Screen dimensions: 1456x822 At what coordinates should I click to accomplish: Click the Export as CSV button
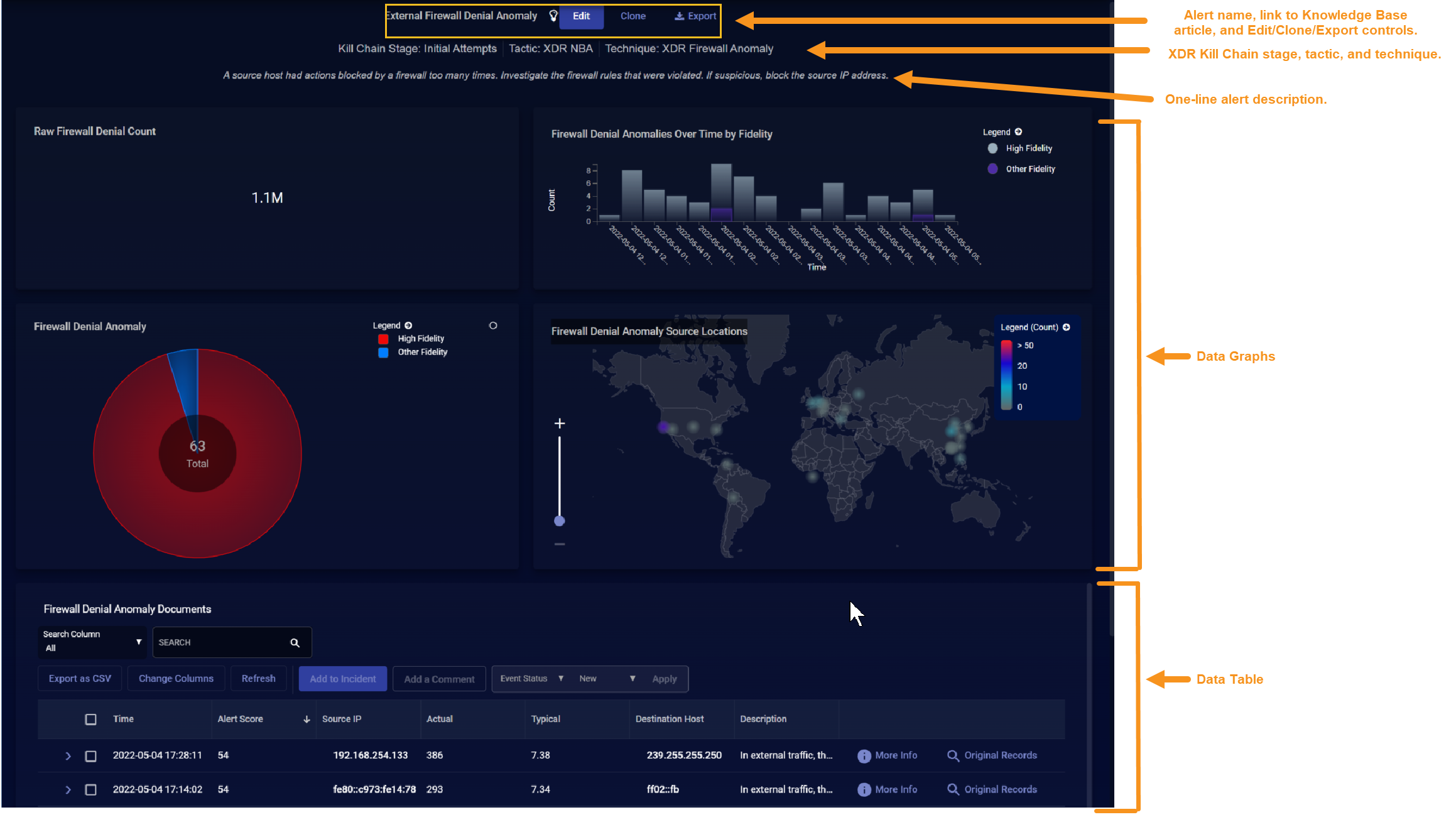coord(80,679)
